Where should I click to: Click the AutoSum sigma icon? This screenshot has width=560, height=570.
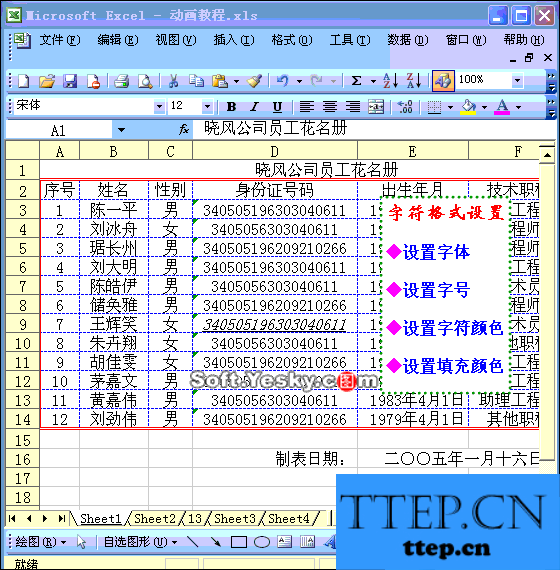[356, 81]
